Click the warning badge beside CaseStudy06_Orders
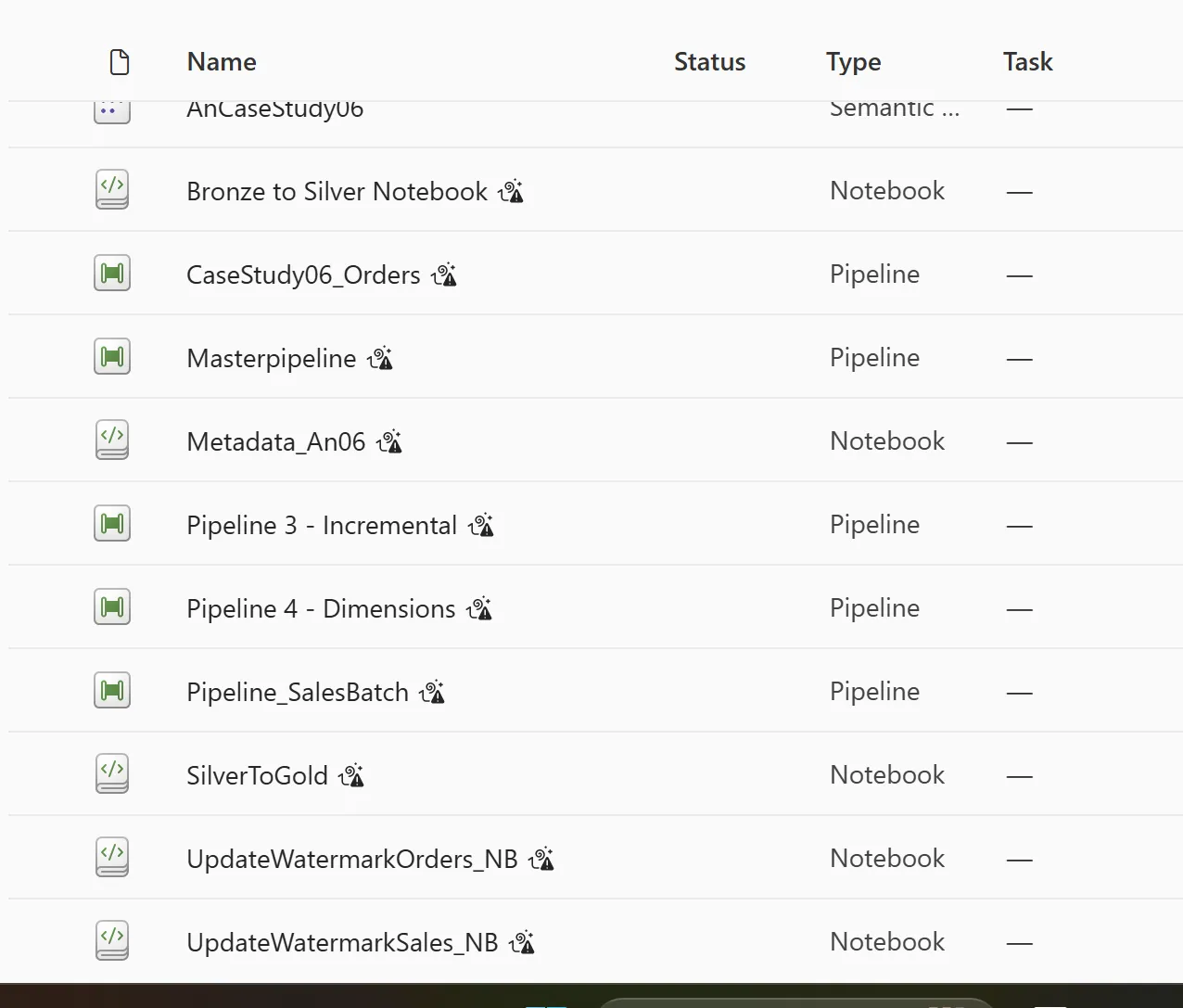Image resolution: width=1183 pixels, height=1008 pixels. [x=444, y=274]
